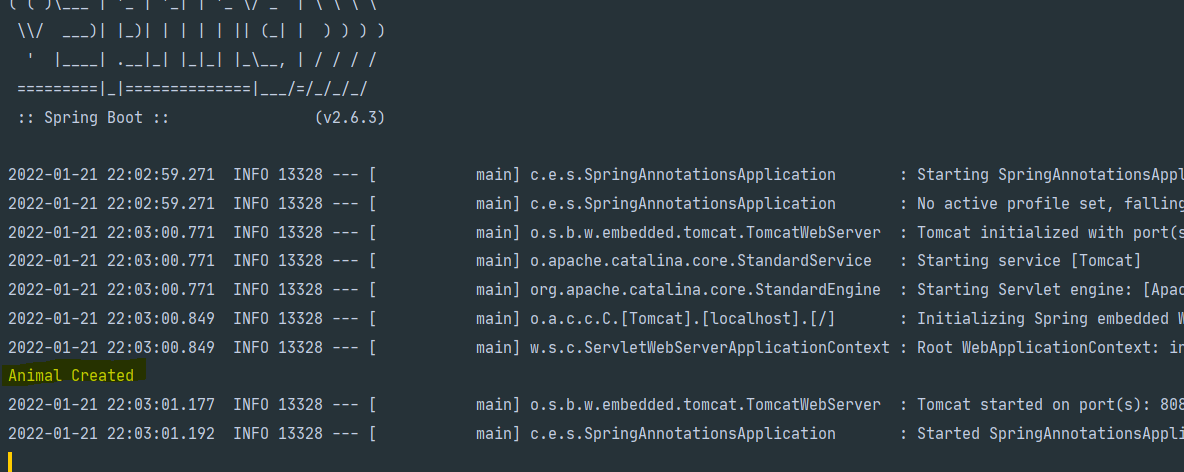Image resolution: width=1184 pixels, height=472 pixels.
Task: Click the "Starting Servlet engine" log message
Action: click(x=1050, y=290)
